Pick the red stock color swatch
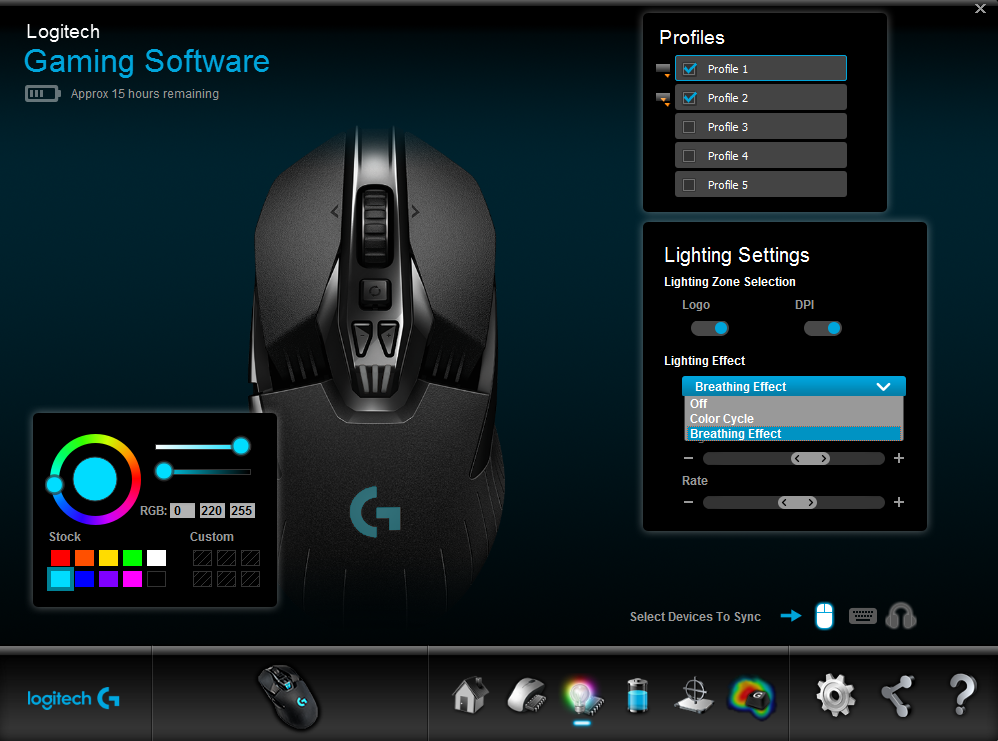The width and height of the screenshot is (998, 741). pos(60,558)
